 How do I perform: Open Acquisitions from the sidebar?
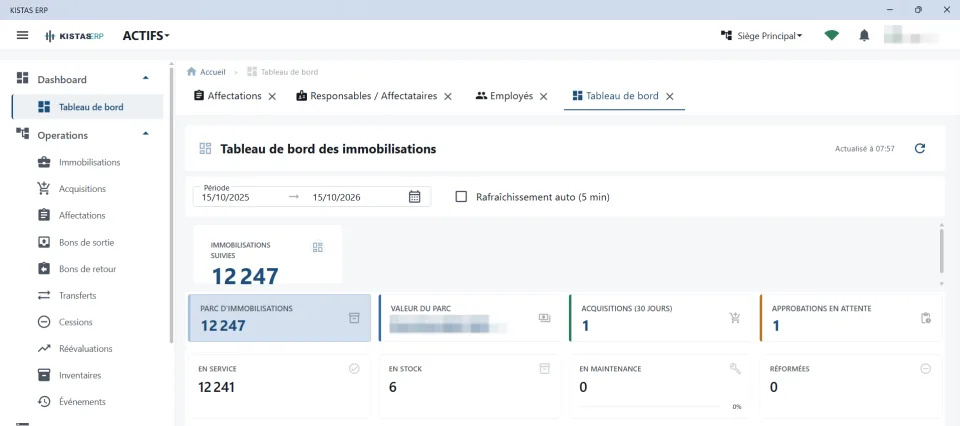(82, 189)
